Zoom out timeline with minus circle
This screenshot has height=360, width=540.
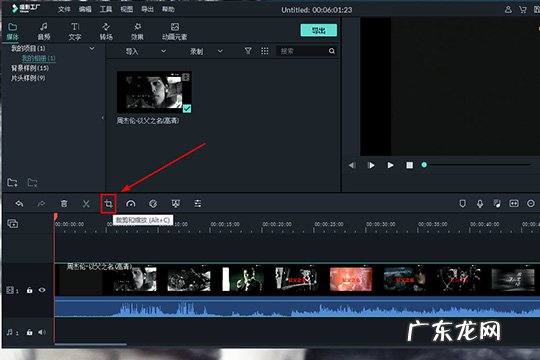531,204
